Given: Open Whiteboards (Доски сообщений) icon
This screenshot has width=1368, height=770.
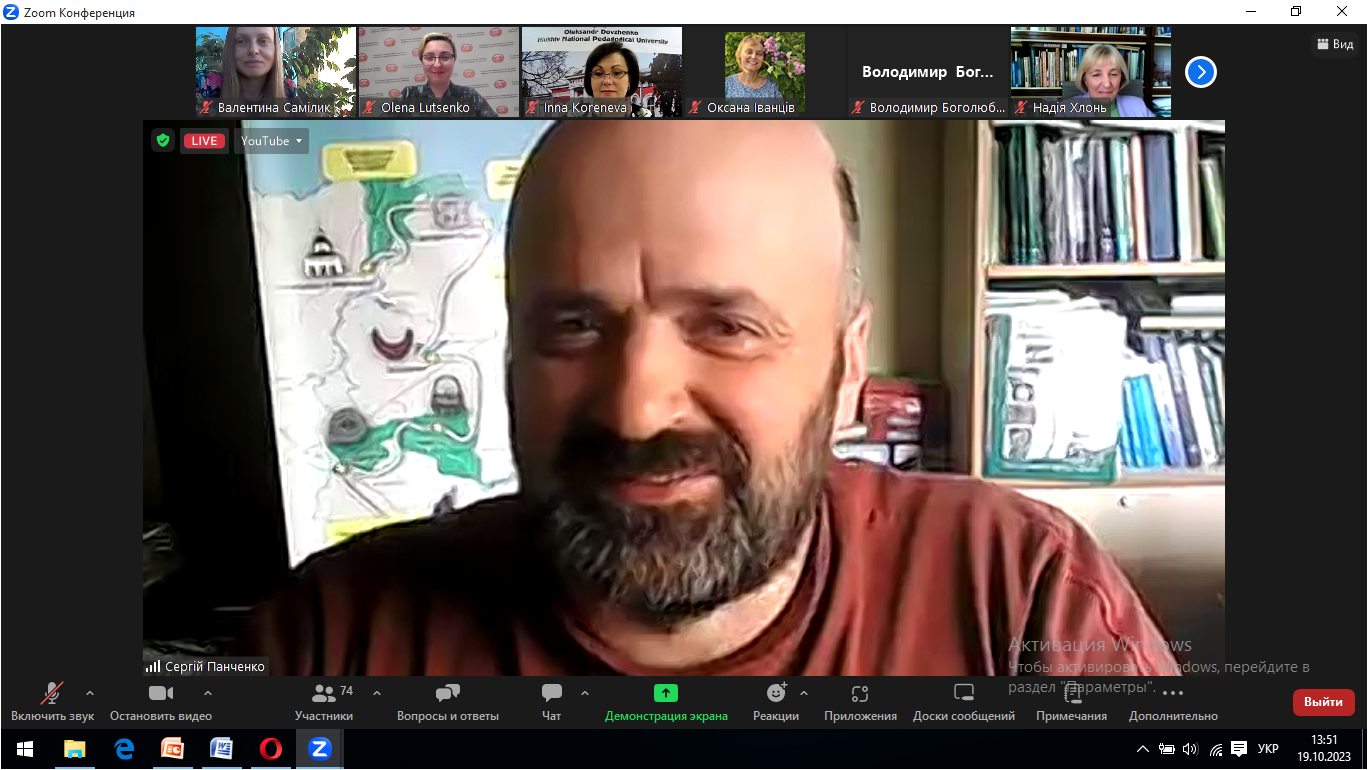Looking at the screenshot, I should click(963, 693).
